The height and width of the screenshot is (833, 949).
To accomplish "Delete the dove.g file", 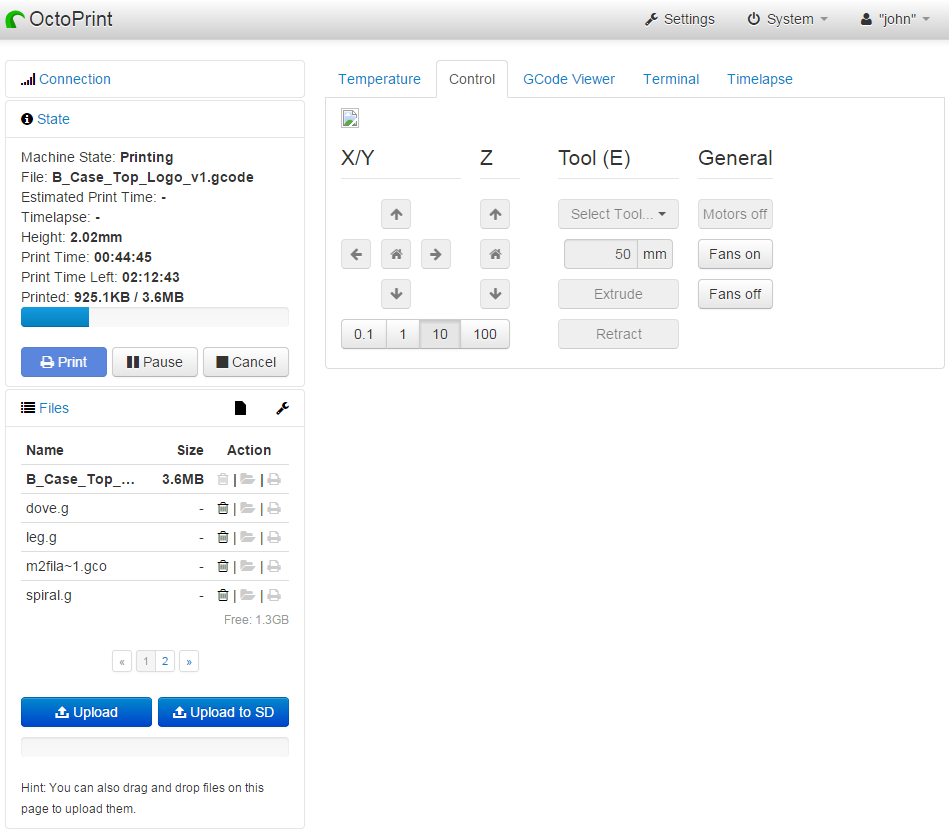I will coord(223,508).
